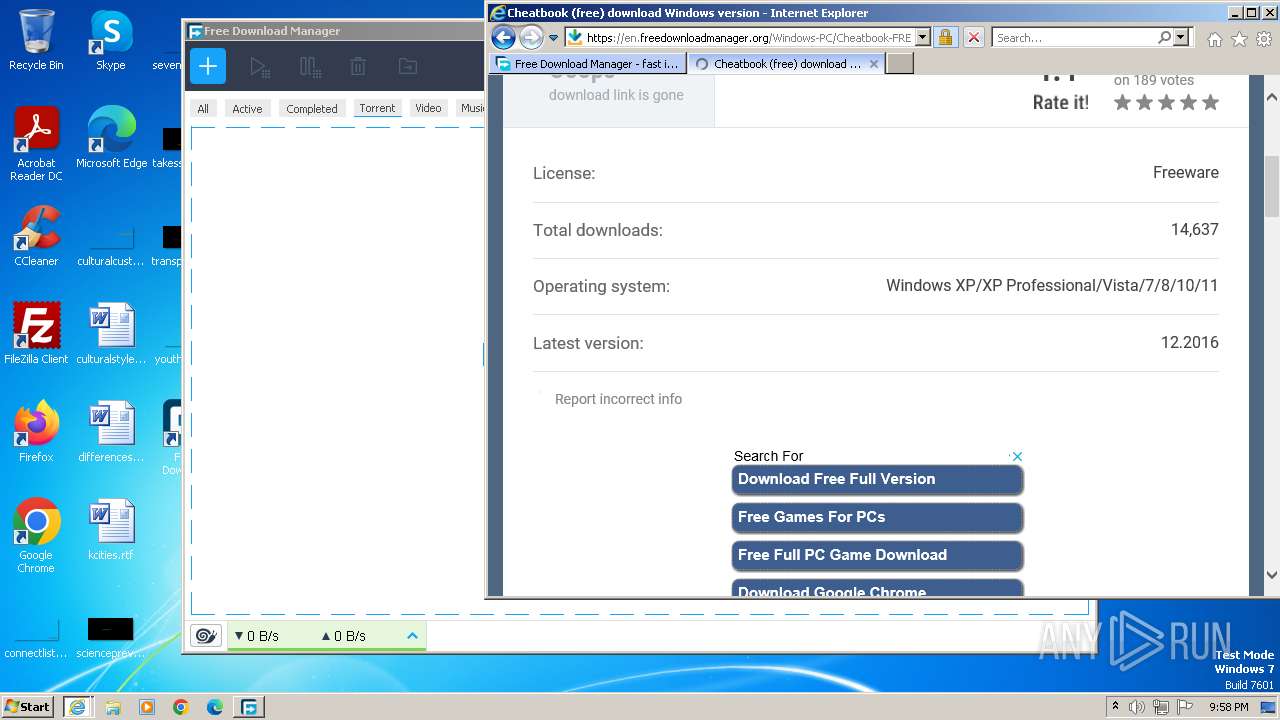The height and width of the screenshot is (720, 1280).
Task: Click the add download plus button
Action: point(208,67)
